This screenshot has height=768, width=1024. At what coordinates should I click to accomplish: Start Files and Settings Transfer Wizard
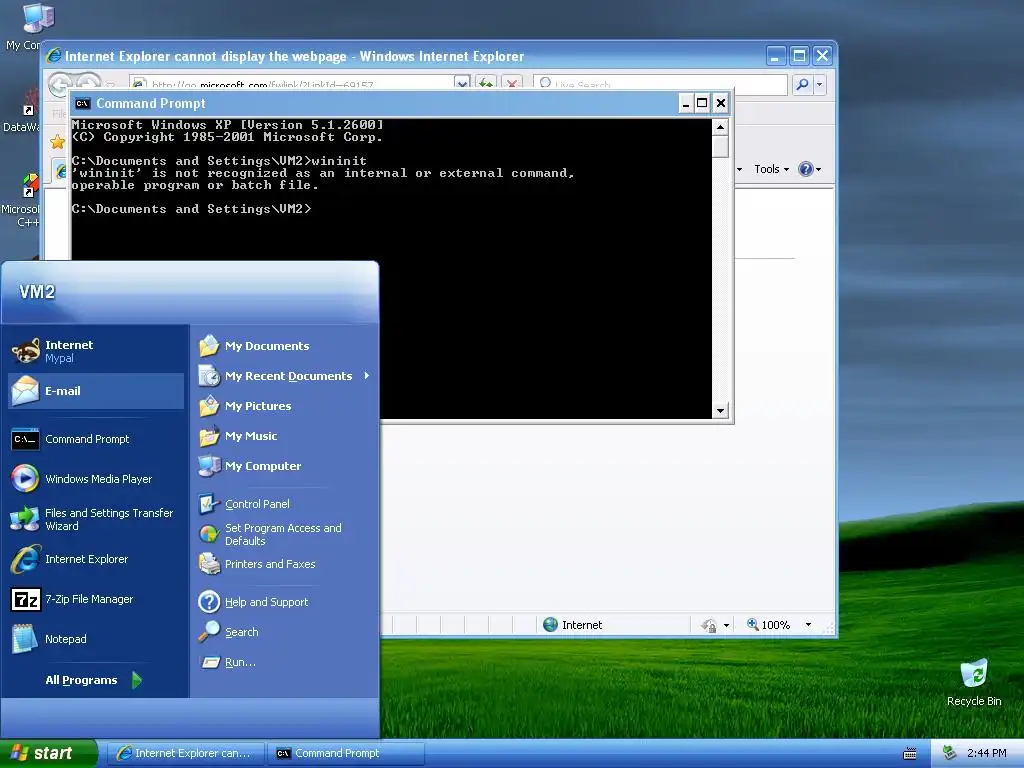(95, 519)
